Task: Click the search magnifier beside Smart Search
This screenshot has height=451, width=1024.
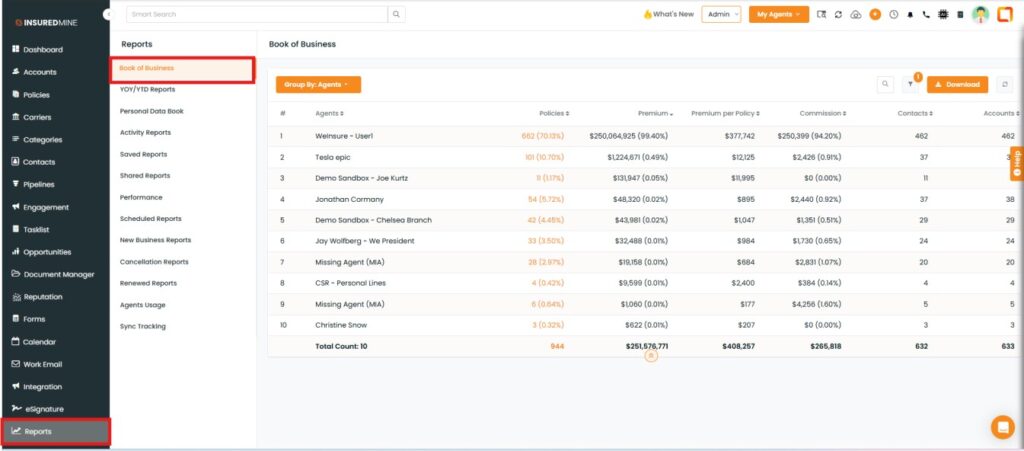Action: click(397, 14)
